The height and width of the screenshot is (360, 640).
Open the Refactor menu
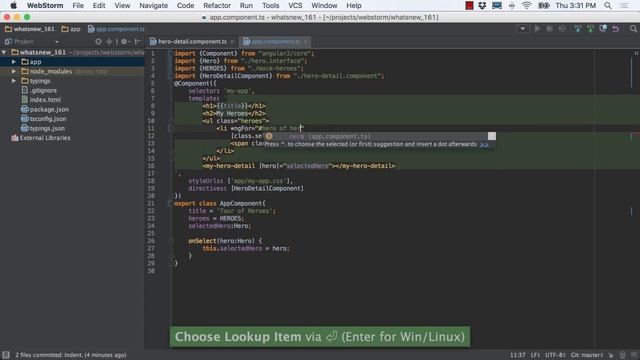click(217, 5)
